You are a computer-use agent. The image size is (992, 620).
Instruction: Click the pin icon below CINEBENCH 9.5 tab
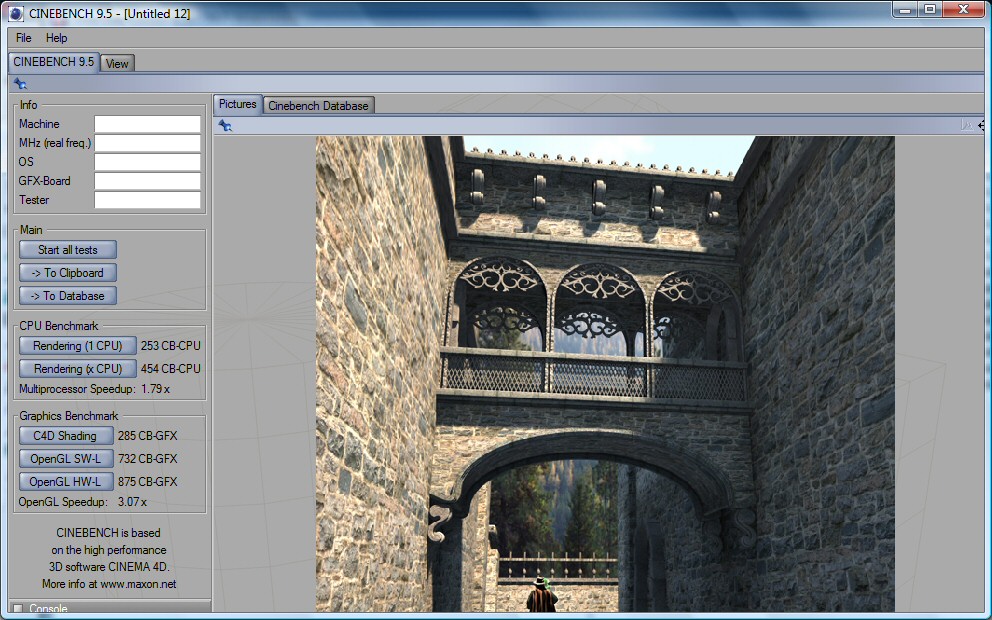coord(21,84)
